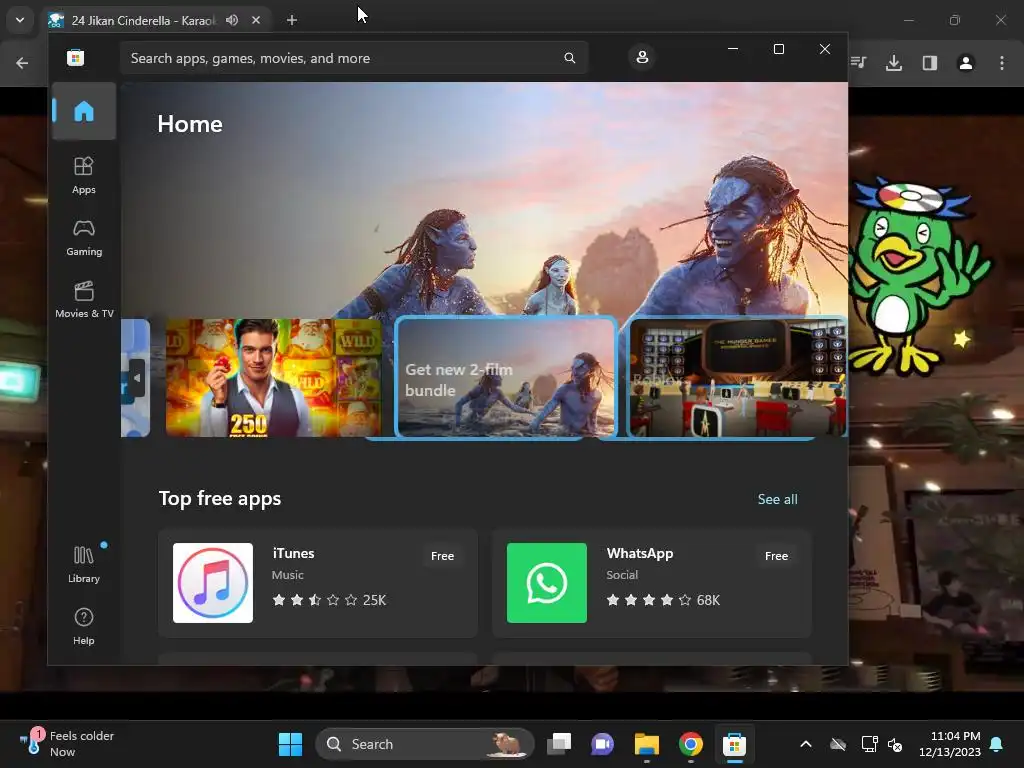This screenshot has width=1024, height=768.
Task: Click the taskbar clock and date
Action: point(950,744)
